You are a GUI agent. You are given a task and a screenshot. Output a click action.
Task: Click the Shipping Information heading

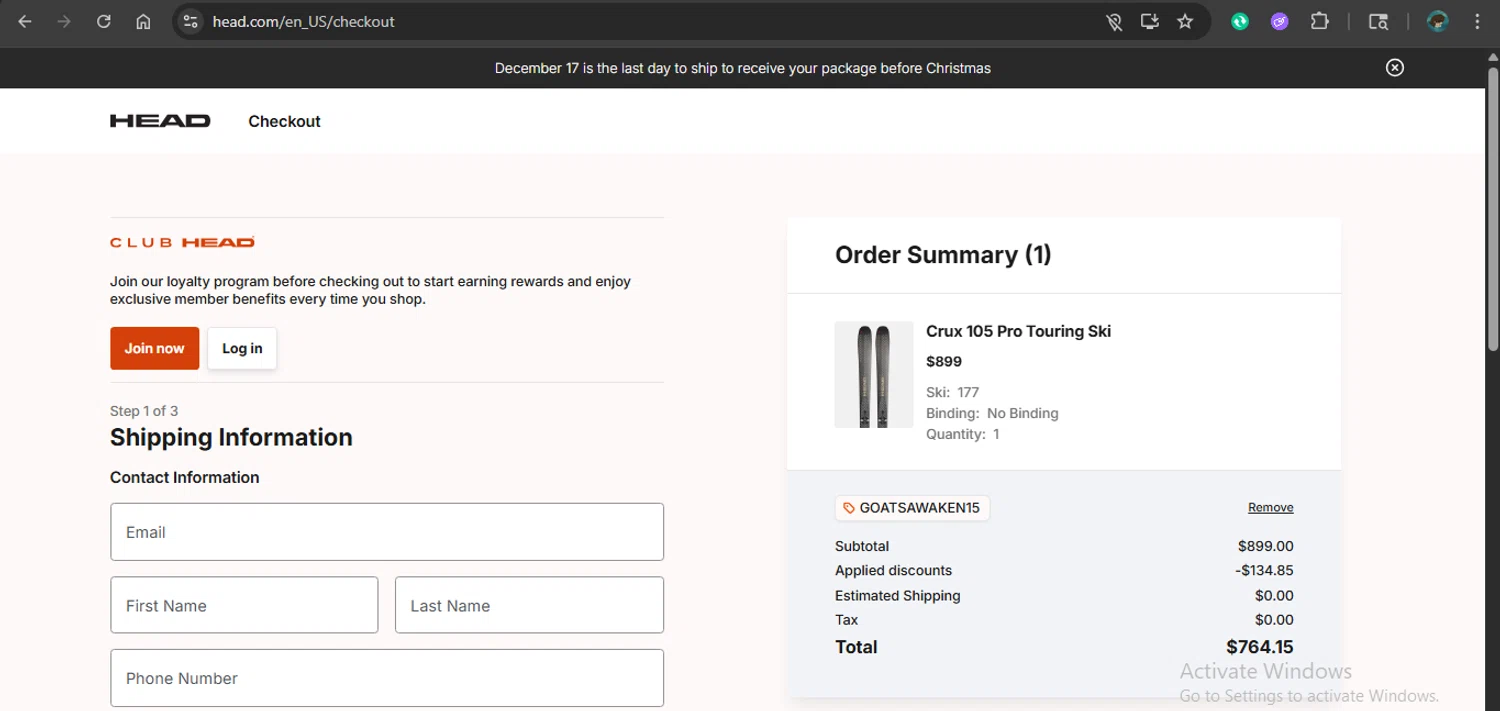tap(231, 437)
